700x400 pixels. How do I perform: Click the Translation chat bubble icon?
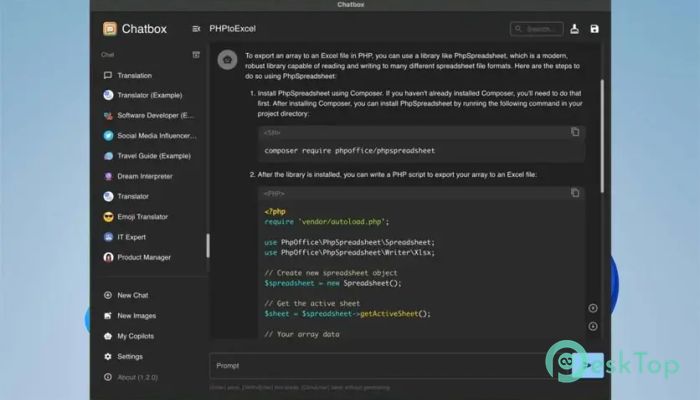(x=108, y=75)
